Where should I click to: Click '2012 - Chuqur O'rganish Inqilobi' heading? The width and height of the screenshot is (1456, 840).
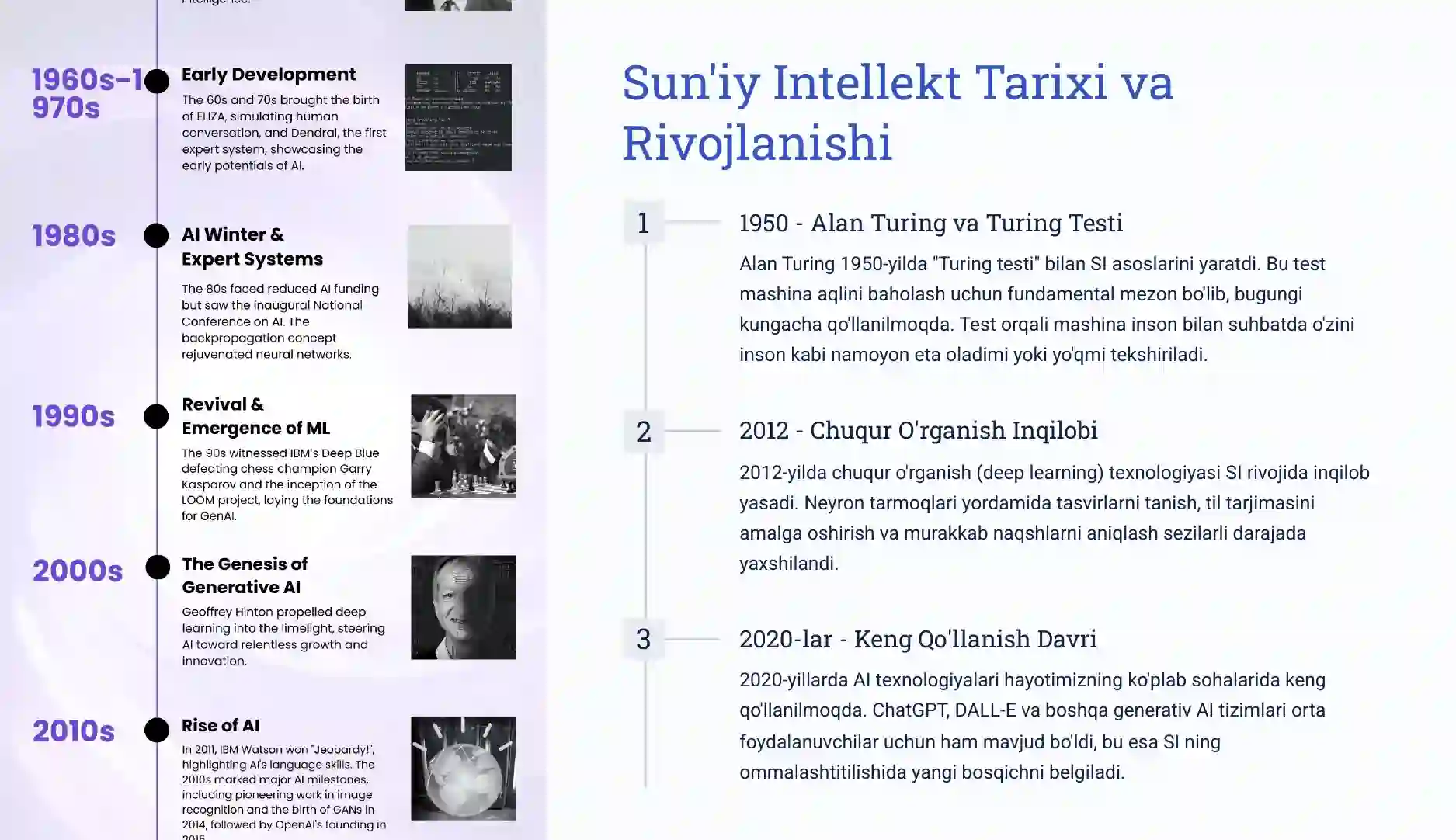coord(919,430)
